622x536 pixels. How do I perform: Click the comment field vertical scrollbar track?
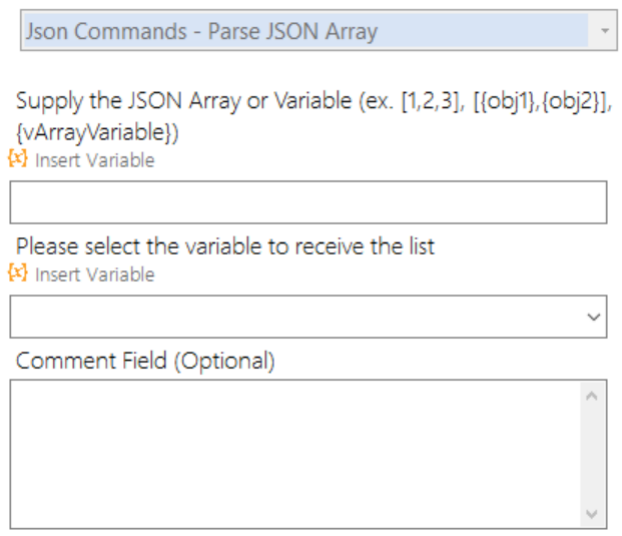590,455
